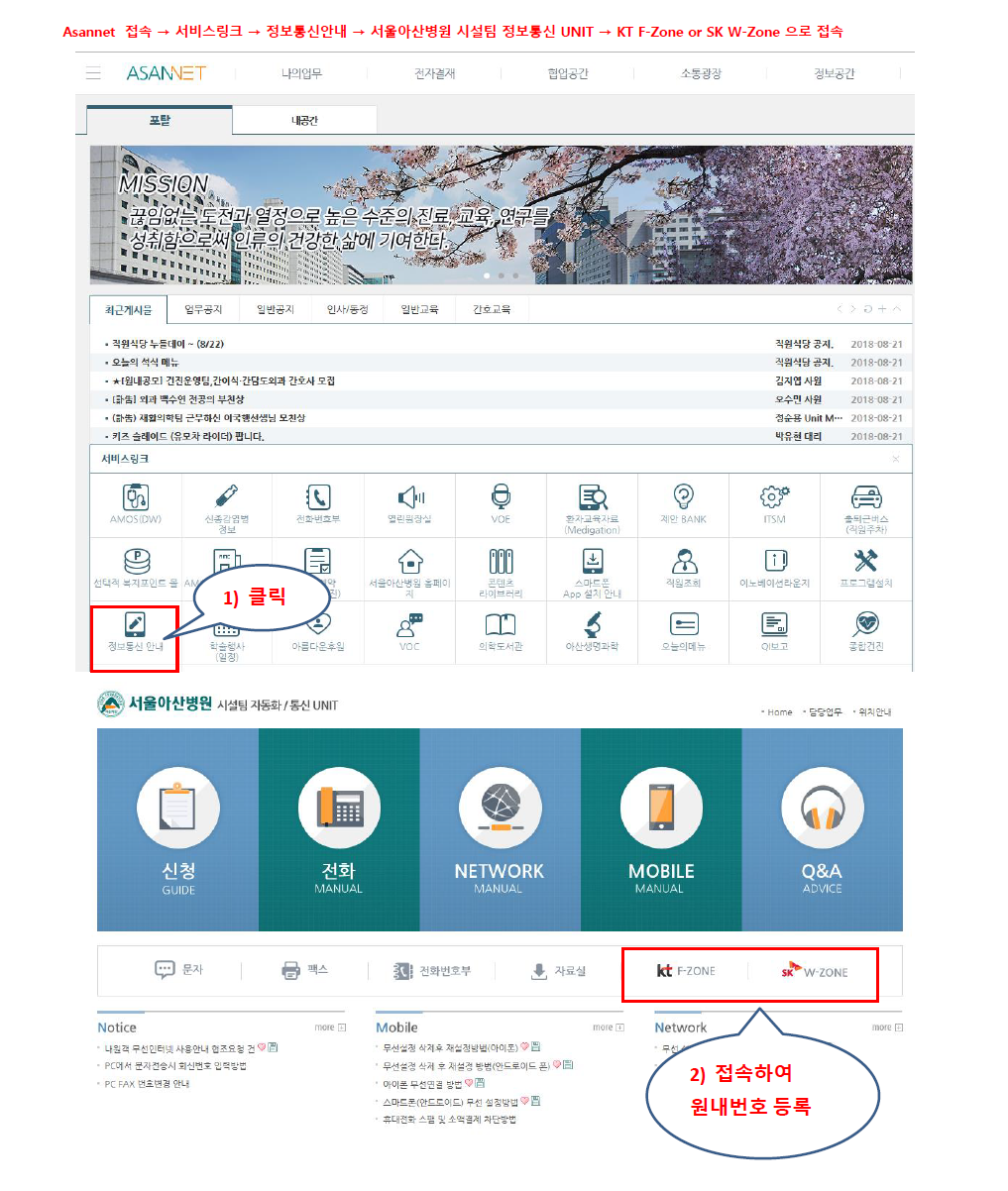
Task: Open the 위치안내 top link
Action: [x=874, y=711]
